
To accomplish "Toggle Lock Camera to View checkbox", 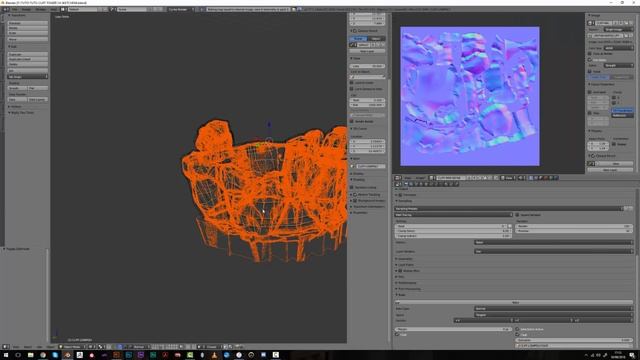I will click(x=351, y=89).
